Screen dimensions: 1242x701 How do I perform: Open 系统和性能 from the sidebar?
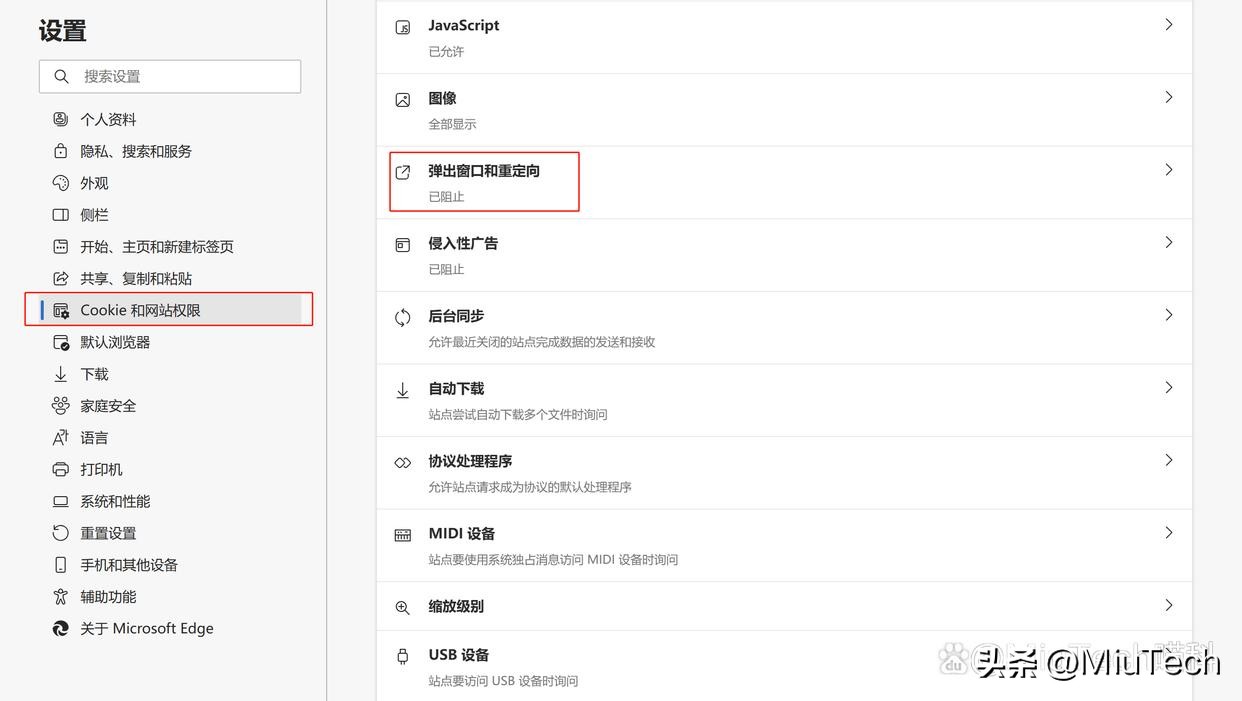click(x=115, y=501)
